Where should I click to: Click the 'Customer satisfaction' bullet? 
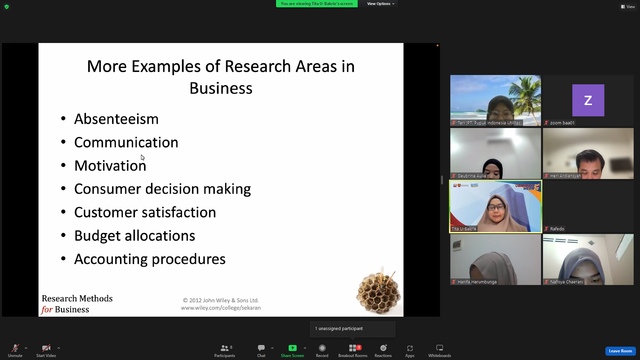pos(145,212)
